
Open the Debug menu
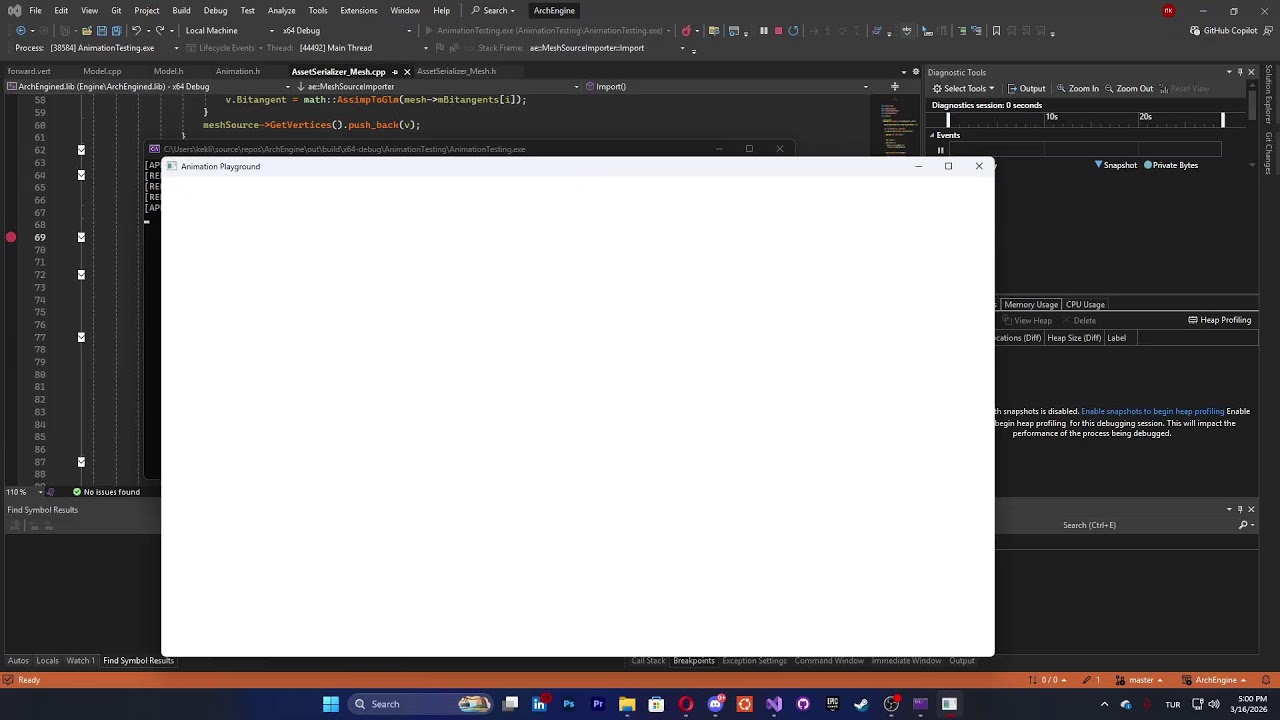click(x=215, y=10)
